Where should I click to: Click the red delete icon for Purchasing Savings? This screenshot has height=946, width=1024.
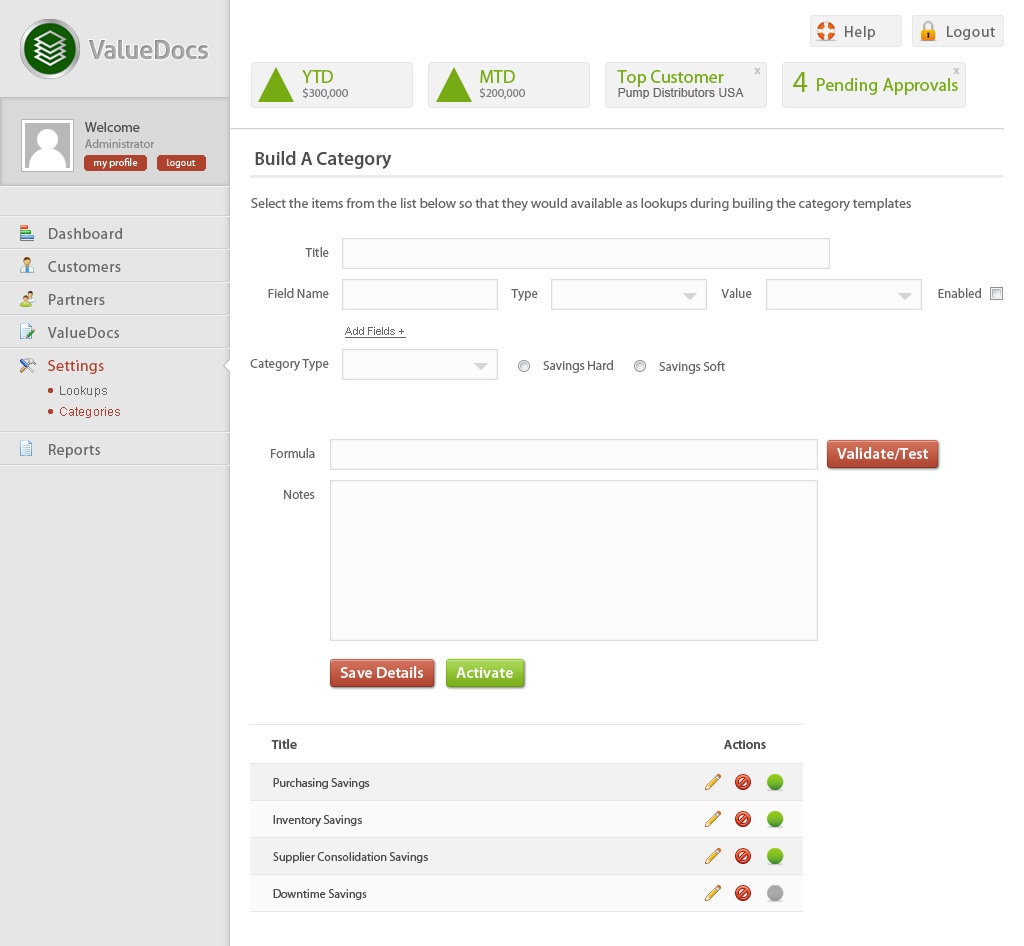click(x=743, y=782)
